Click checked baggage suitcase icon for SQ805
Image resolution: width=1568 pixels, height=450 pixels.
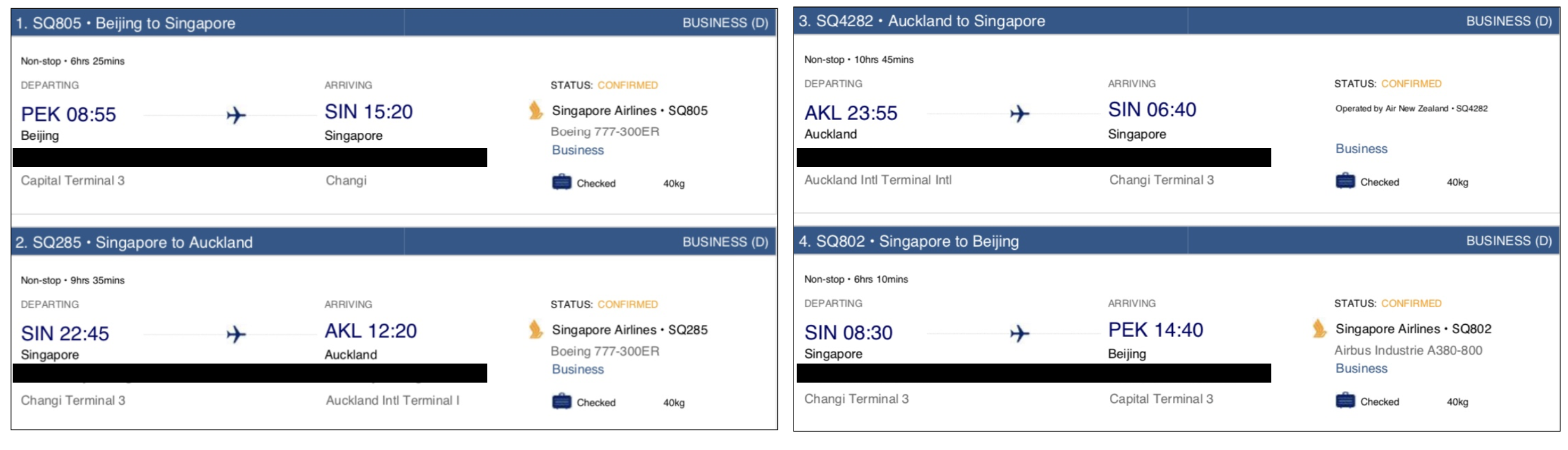pyautogui.click(x=562, y=182)
